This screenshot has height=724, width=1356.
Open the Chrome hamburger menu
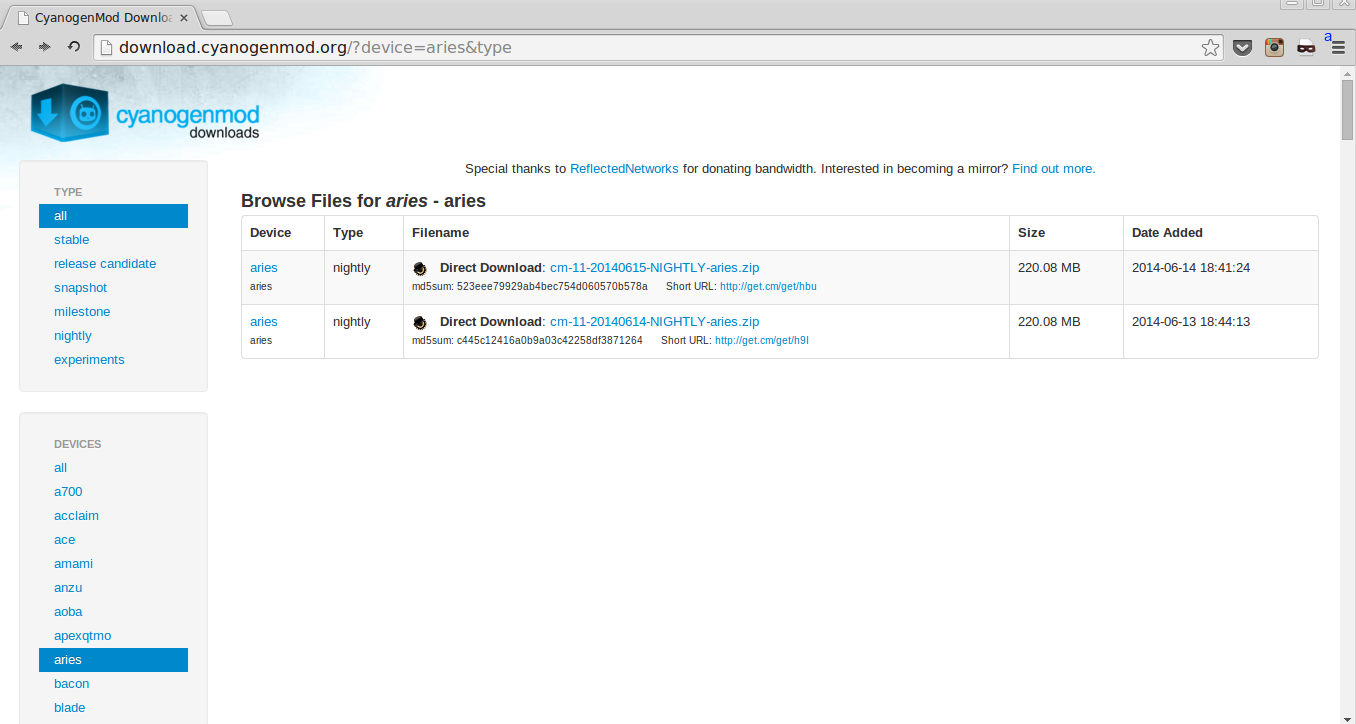[1338, 47]
